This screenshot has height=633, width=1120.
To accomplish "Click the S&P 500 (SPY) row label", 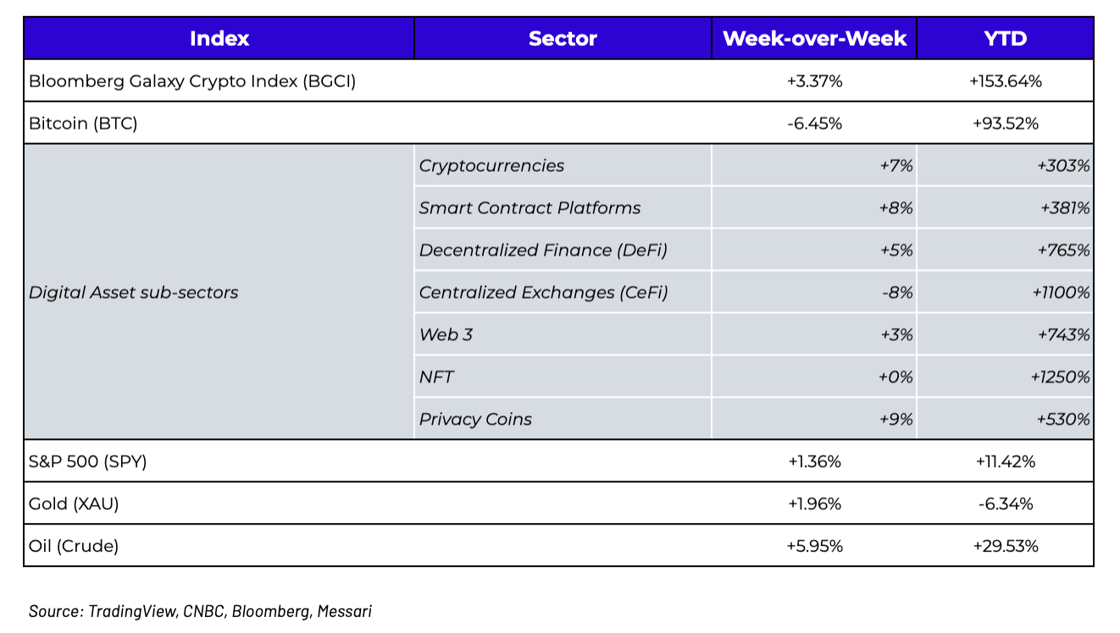I will (88, 462).
